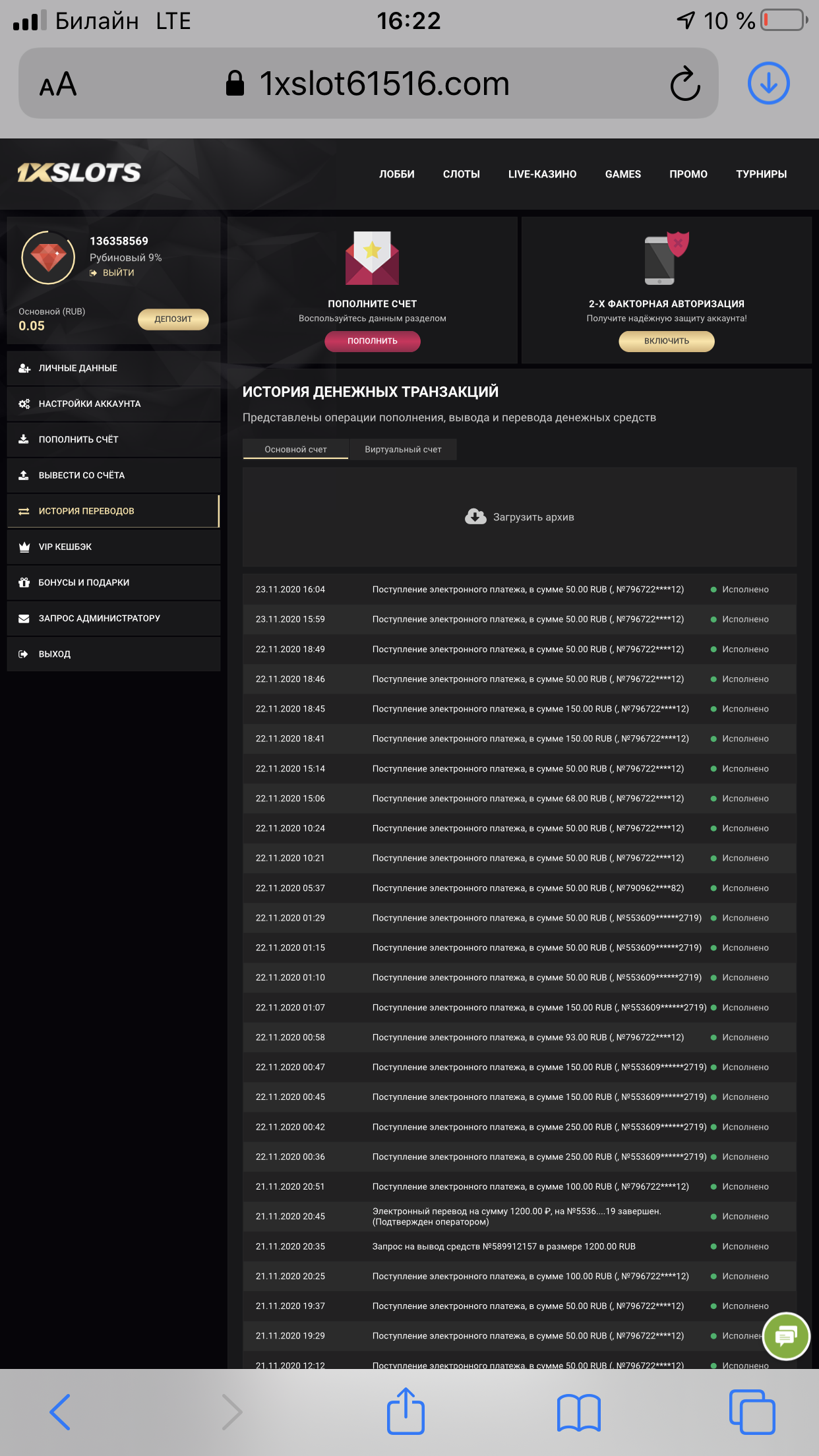The height and width of the screenshot is (1456, 819).
Task: Click the ВКЛЮЧИТЬ two-factor button
Action: pyautogui.click(x=667, y=341)
